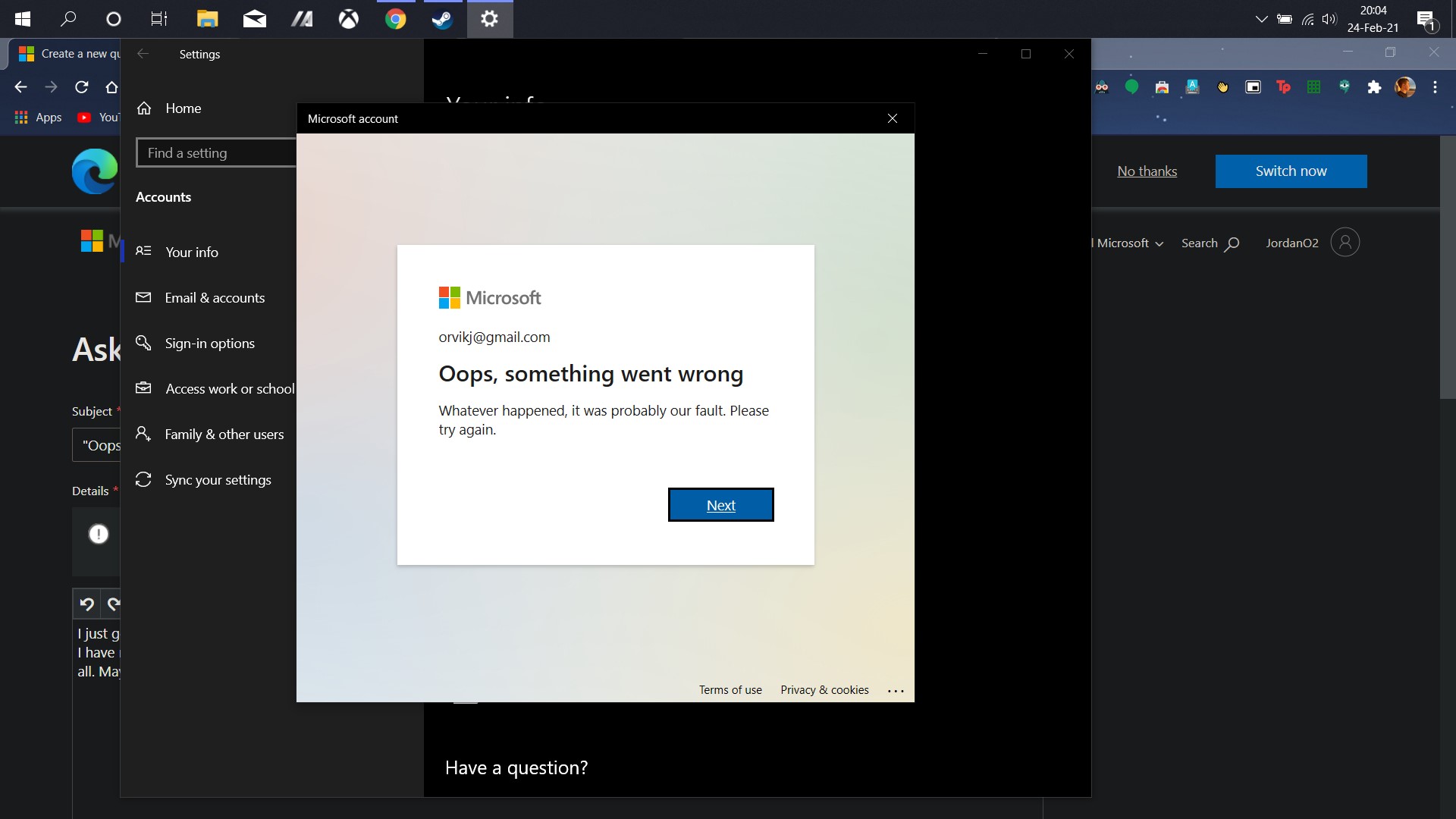Viewport: 1456px width, 819px height.
Task: Click the system tray notification area
Action: pos(1430,18)
